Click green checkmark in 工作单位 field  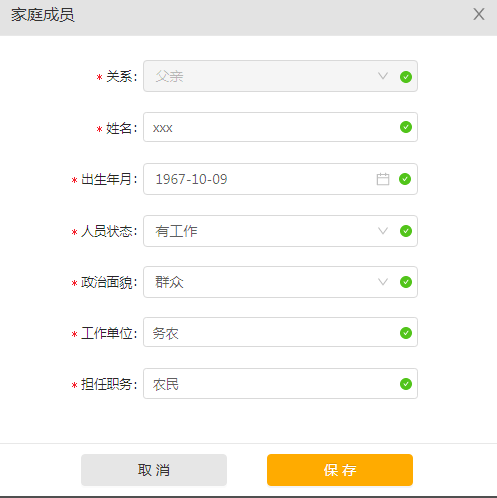click(x=406, y=333)
